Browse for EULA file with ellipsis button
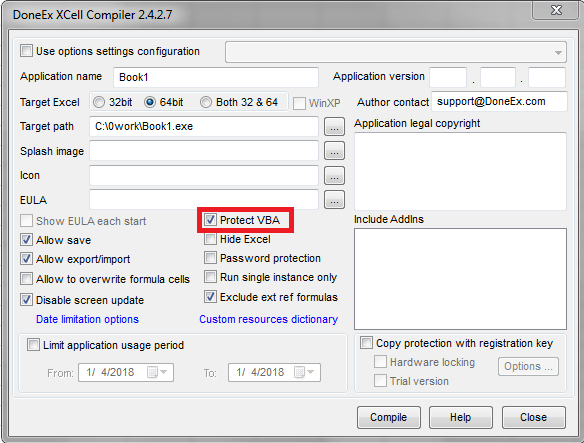The height and width of the screenshot is (443, 584). tap(334, 200)
